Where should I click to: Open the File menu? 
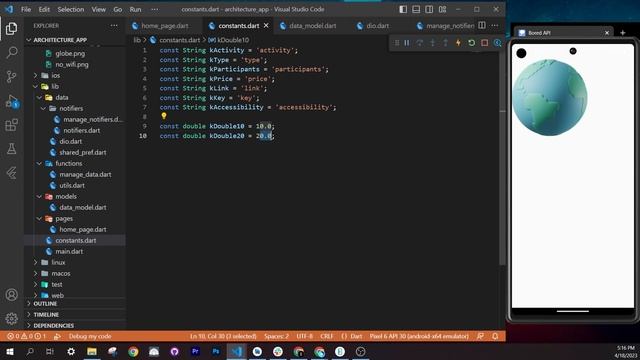pyautogui.click(x=26, y=9)
